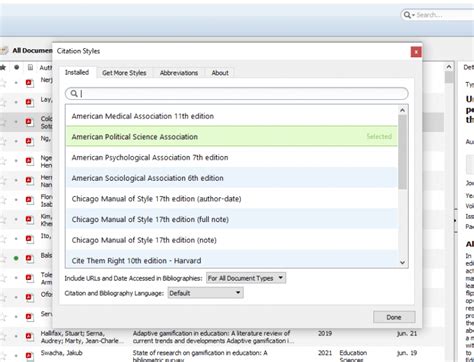474x362 pixels.
Task: Click the All Documents folder icon
Action: tap(4, 51)
